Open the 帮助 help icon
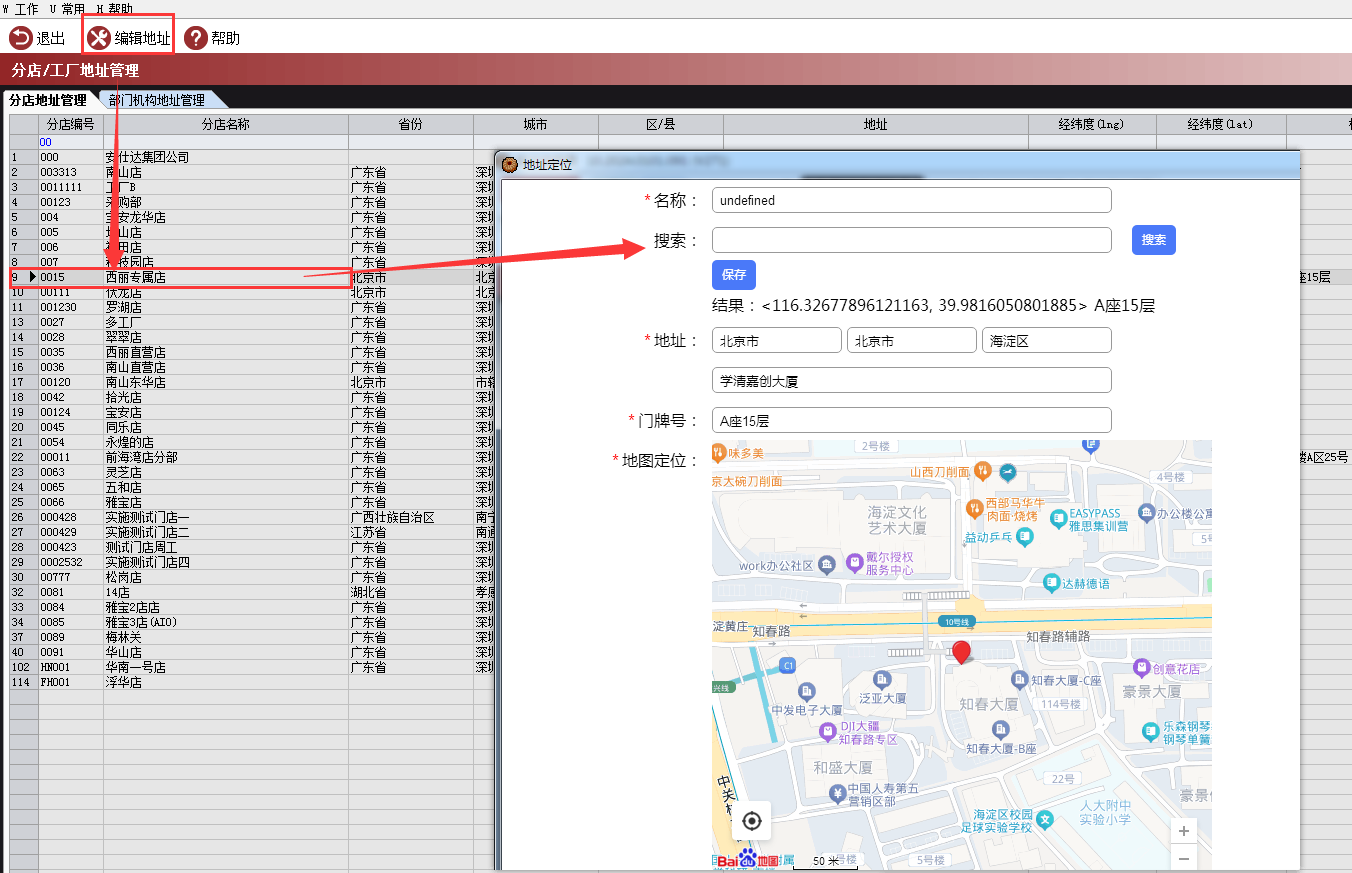Viewport: 1352px width, 873px height. (196, 38)
